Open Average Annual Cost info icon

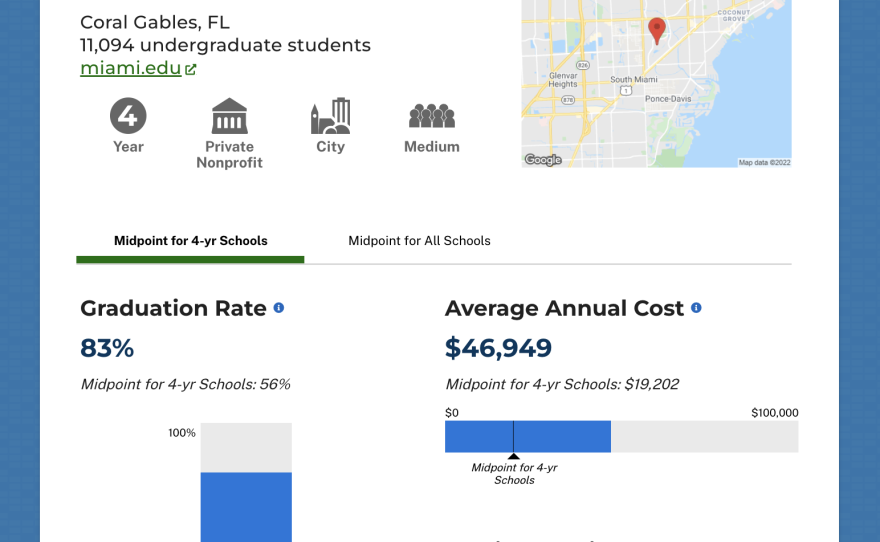(696, 308)
